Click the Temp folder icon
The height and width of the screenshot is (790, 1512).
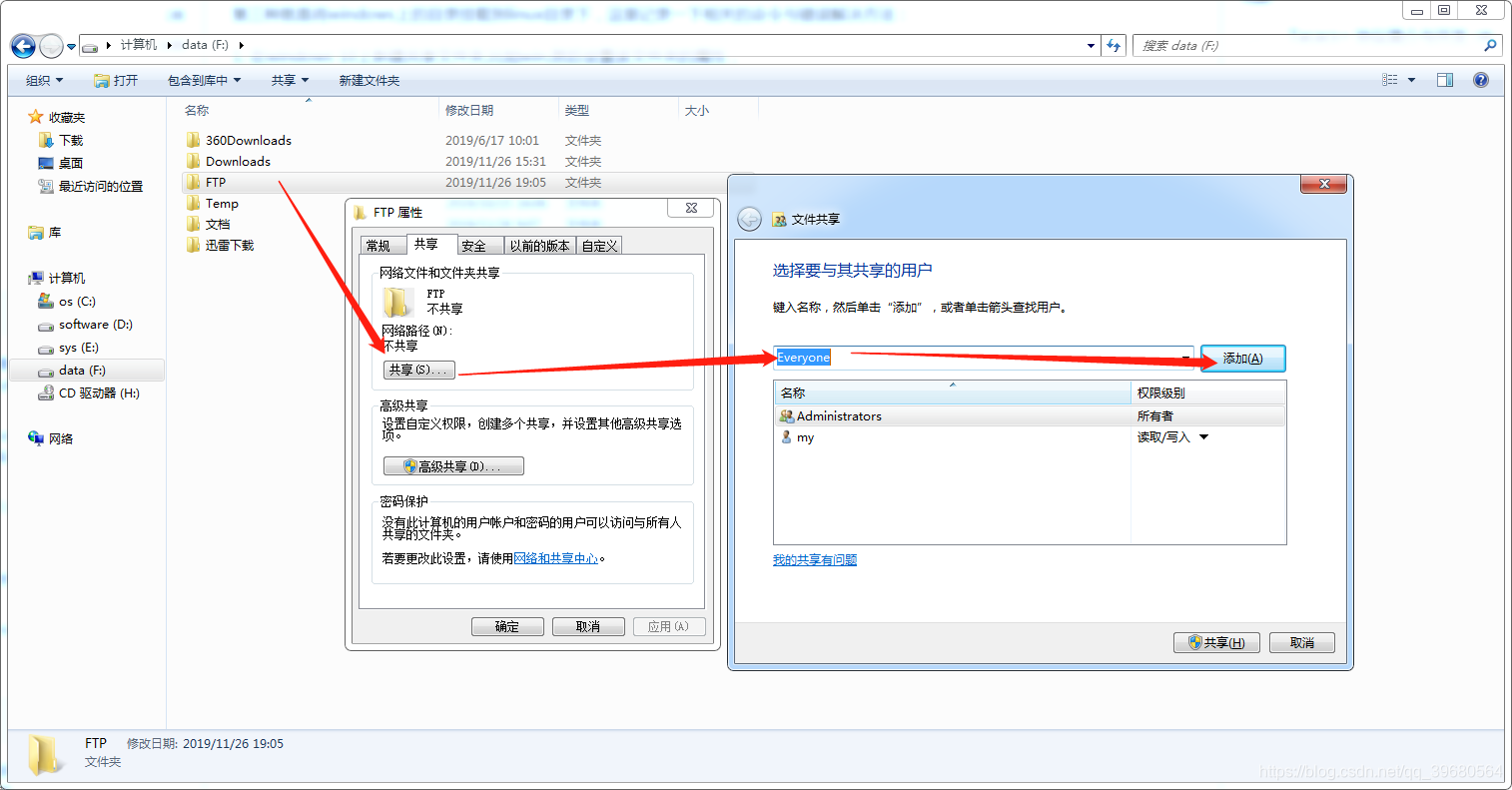pos(194,203)
